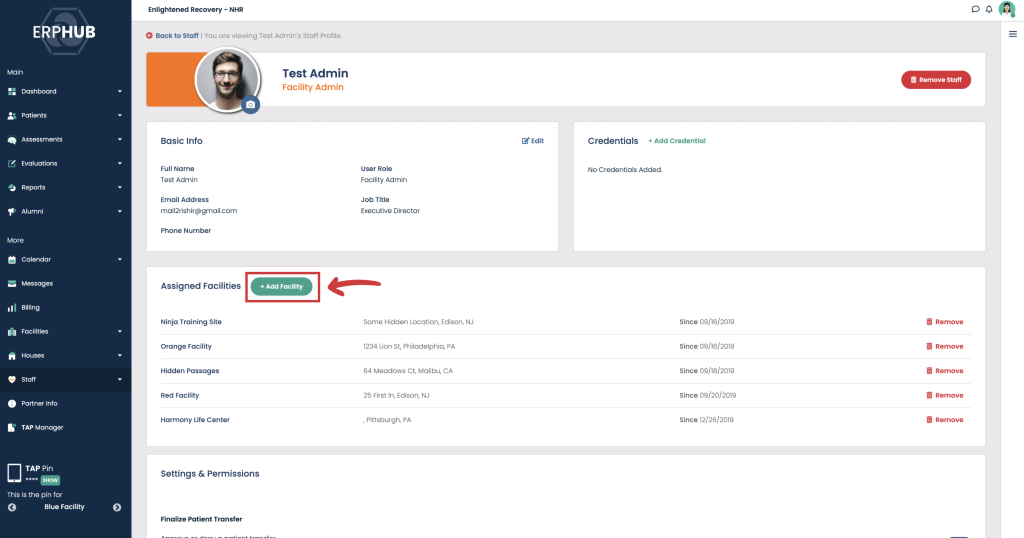Image resolution: width=1024 pixels, height=538 pixels.
Task: Click the Orange Facility name
Action: (186, 347)
